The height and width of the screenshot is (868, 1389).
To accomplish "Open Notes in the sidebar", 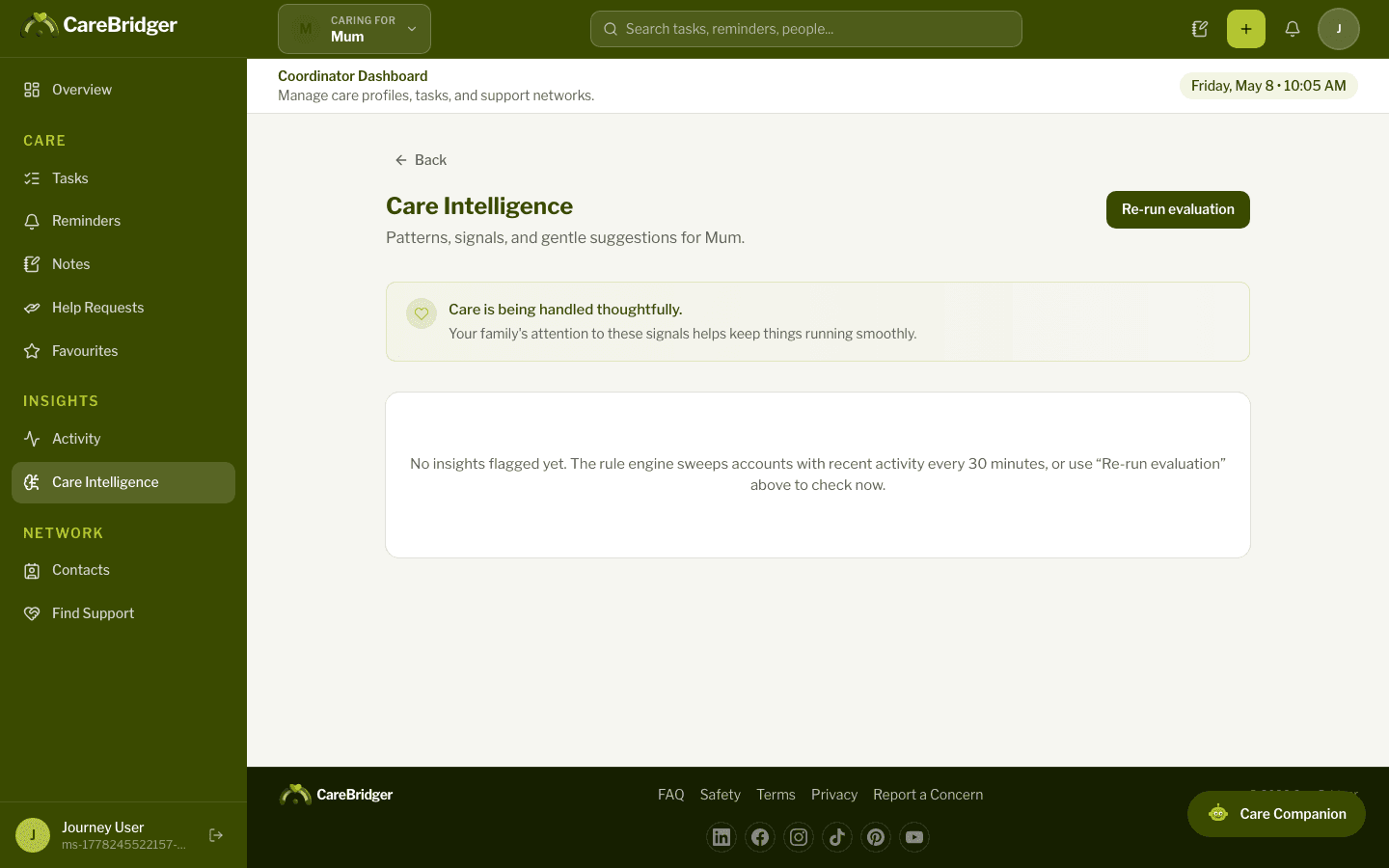I will [123, 264].
